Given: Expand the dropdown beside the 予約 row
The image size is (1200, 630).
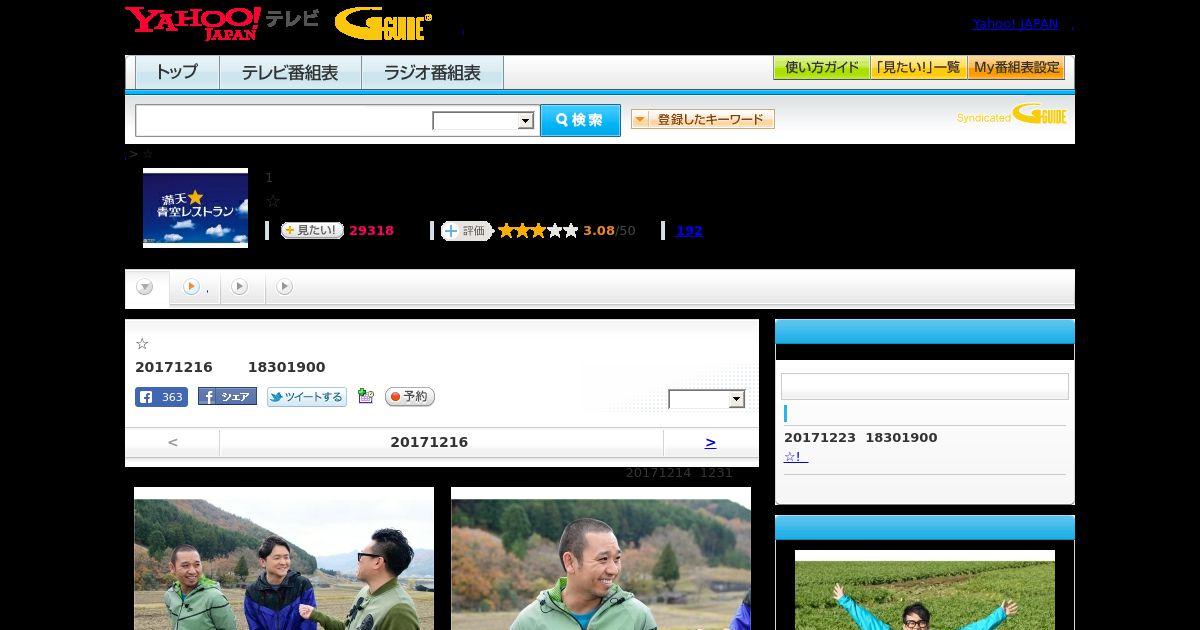Looking at the screenshot, I should tap(706, 399).
